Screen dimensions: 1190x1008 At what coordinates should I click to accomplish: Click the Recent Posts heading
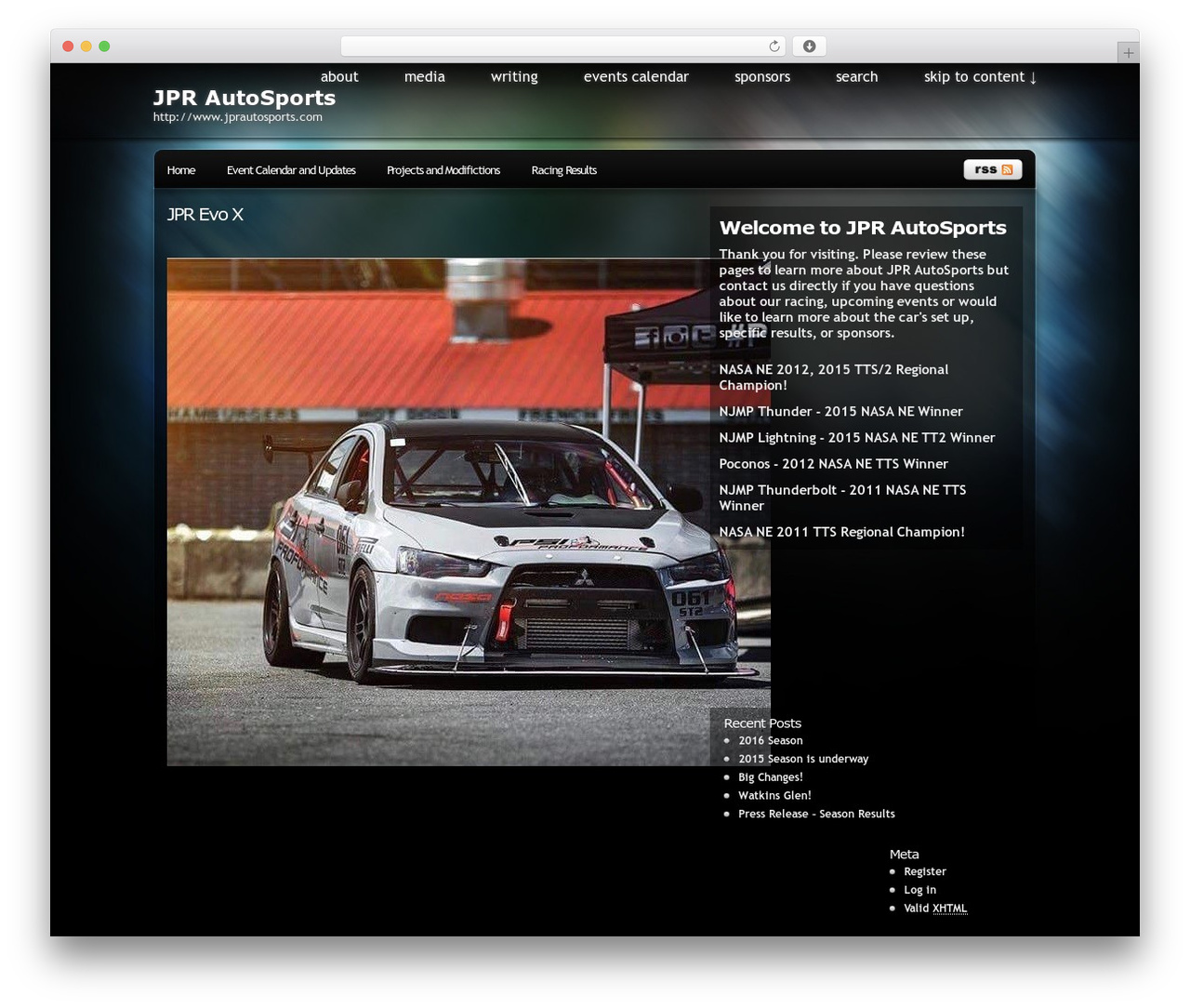(762, 723)
